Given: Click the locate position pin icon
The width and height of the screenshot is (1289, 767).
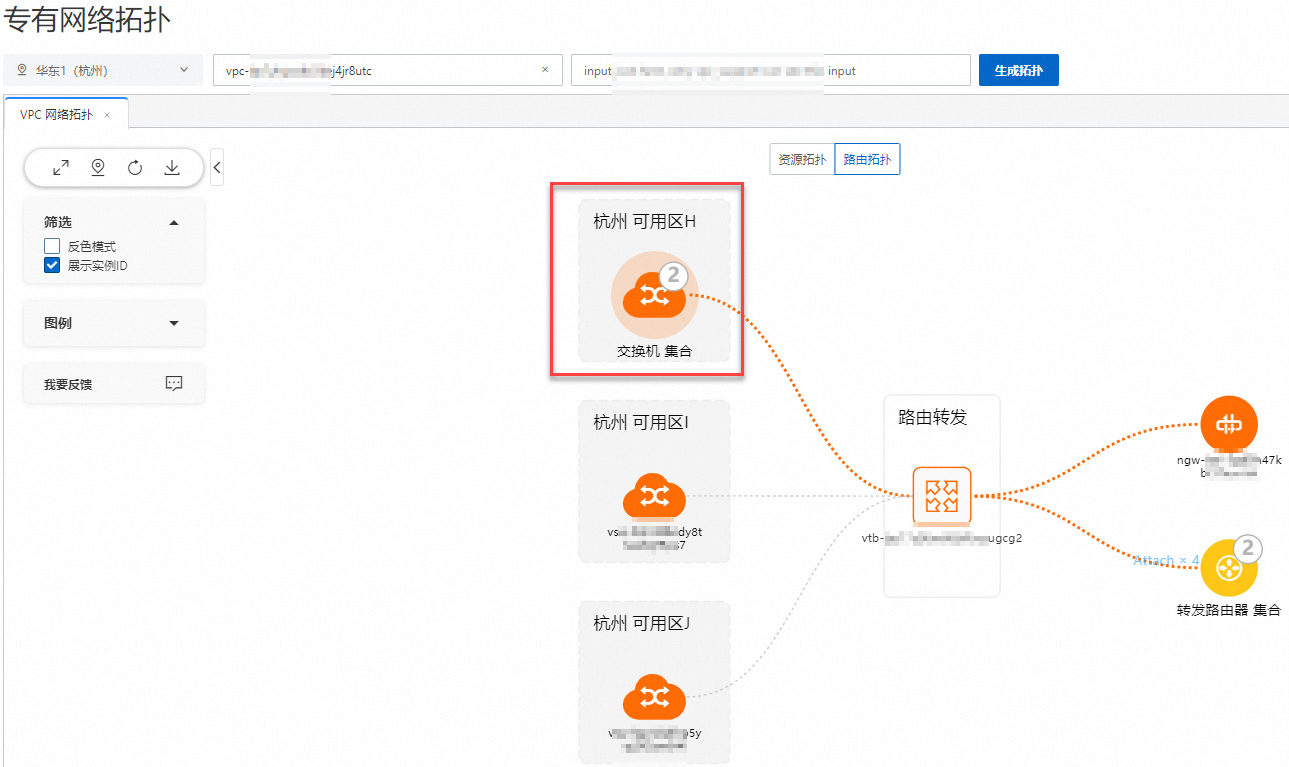Looking at the screenshot, I should (x=98, y=168).
